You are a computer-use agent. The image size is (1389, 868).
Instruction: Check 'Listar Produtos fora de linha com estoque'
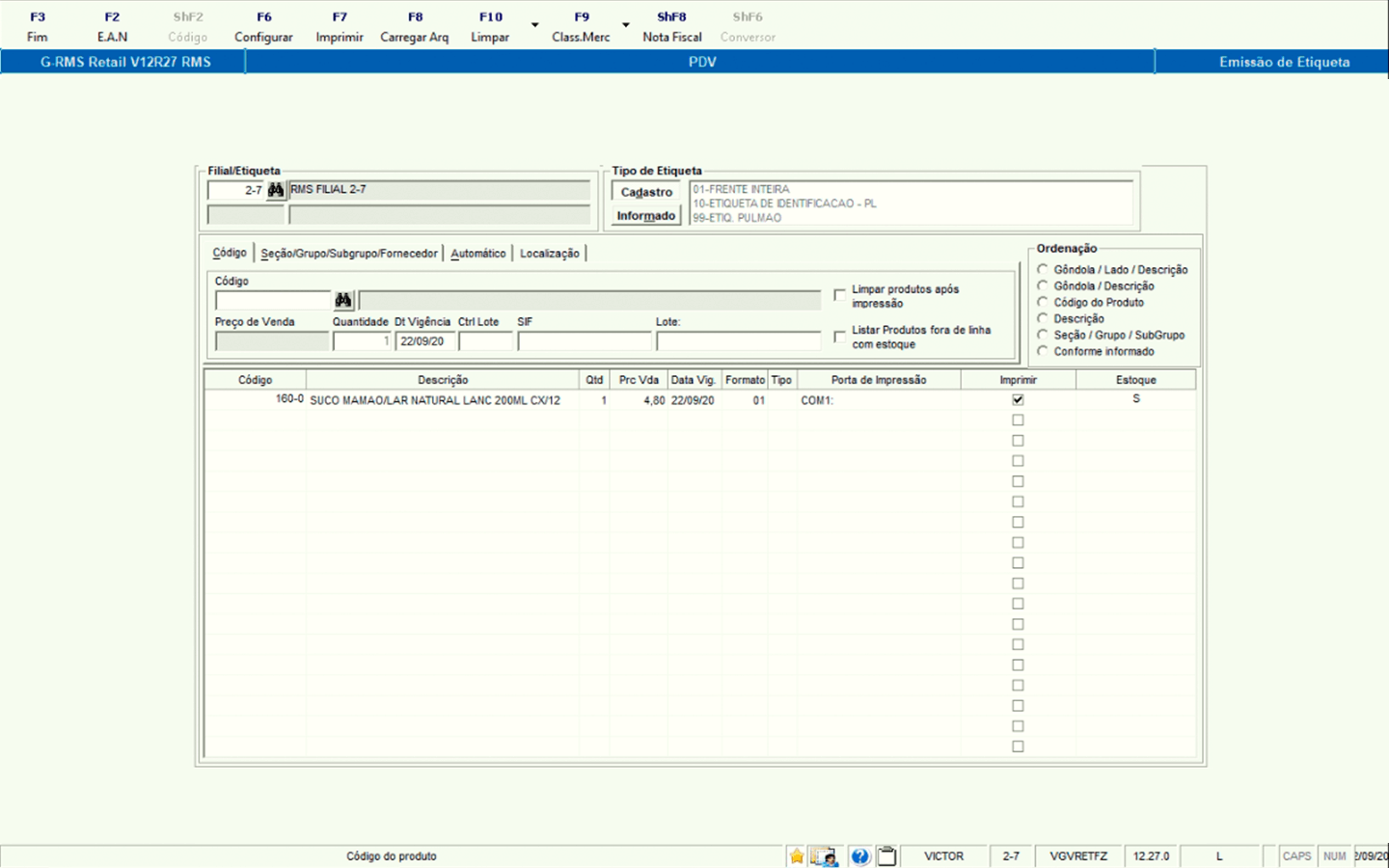pos(839,337)
